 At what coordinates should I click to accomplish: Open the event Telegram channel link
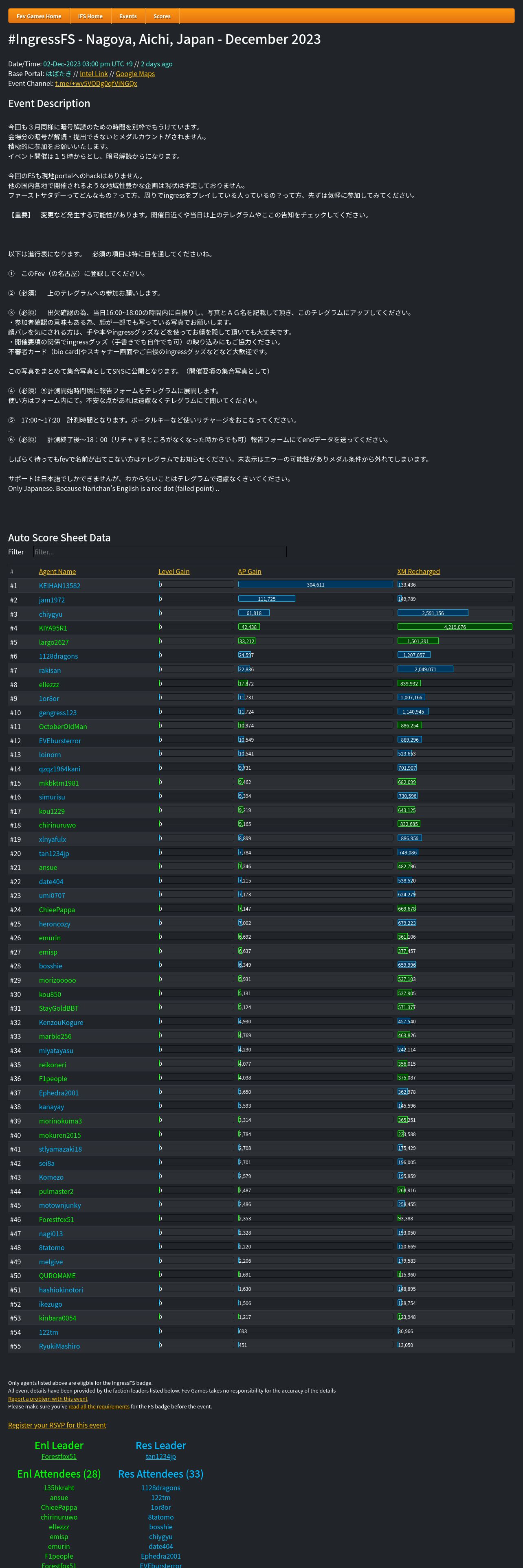tap(96, 83)
